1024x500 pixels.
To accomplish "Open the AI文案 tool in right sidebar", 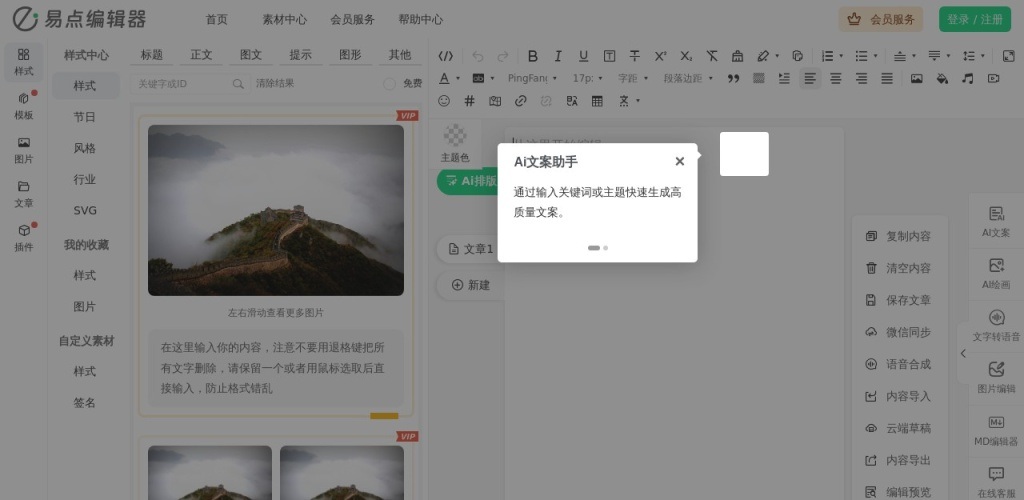I will point(995,221).
